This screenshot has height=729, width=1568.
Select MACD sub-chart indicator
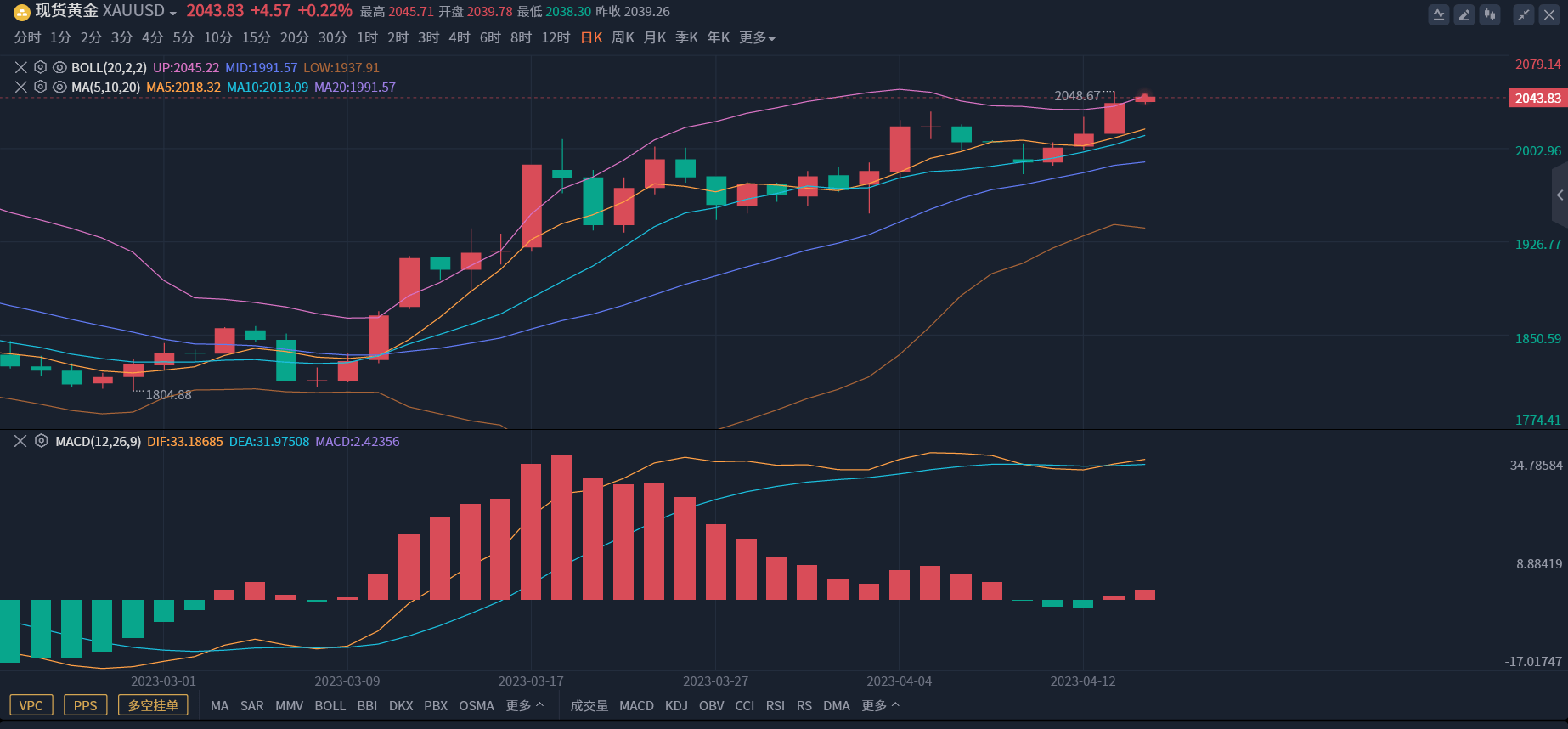637,706
